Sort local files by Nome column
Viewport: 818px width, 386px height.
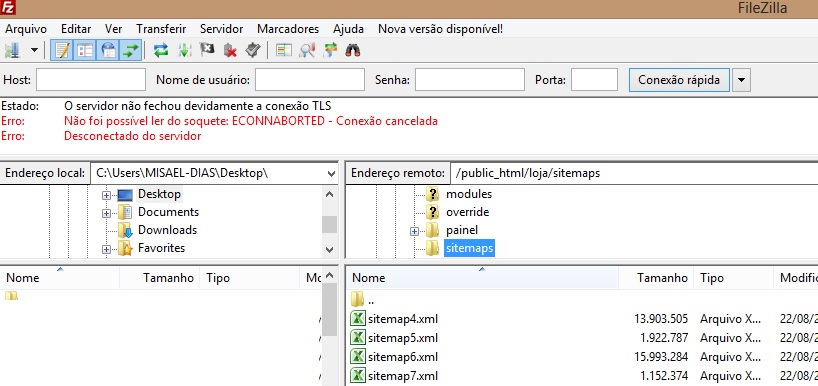(59, 278)
